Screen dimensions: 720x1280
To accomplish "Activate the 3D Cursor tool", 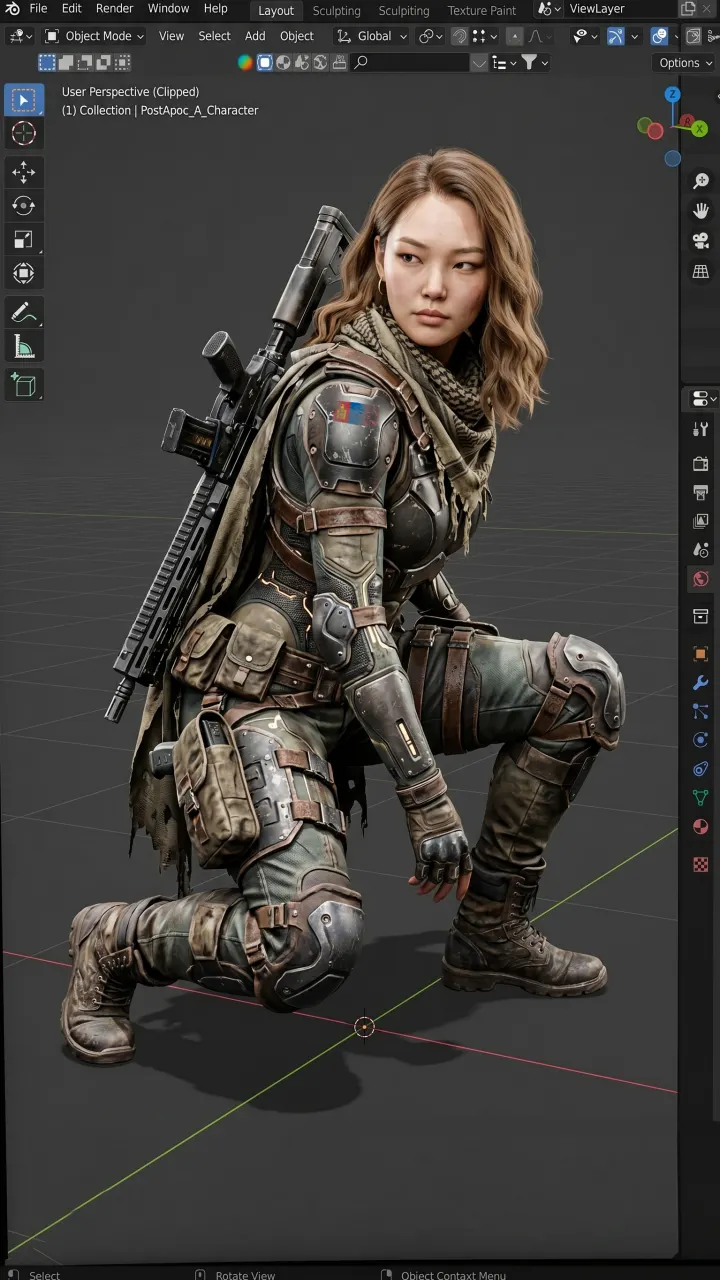I will tap(23, 134).
